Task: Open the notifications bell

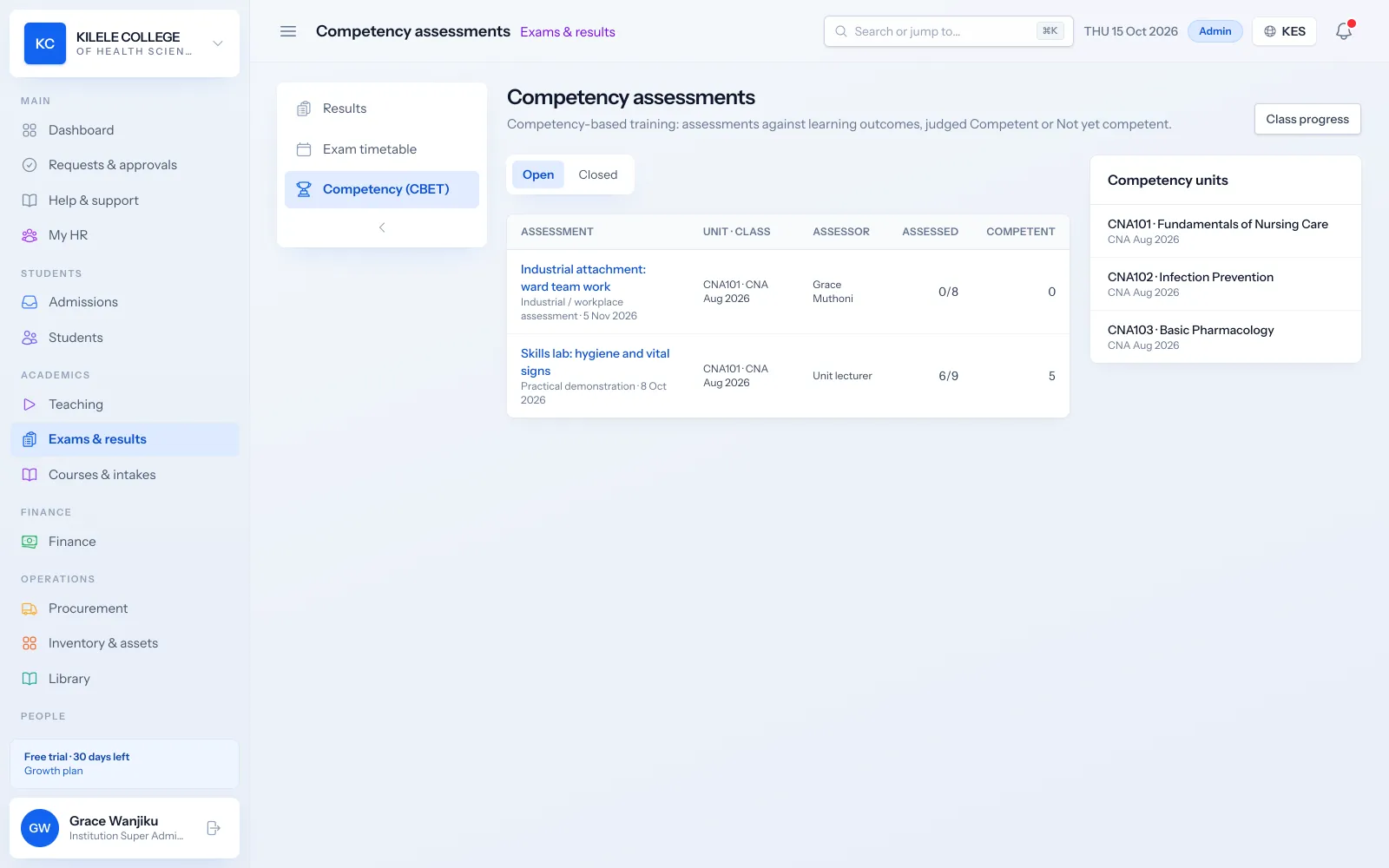Action: [x=1344, y=31]
